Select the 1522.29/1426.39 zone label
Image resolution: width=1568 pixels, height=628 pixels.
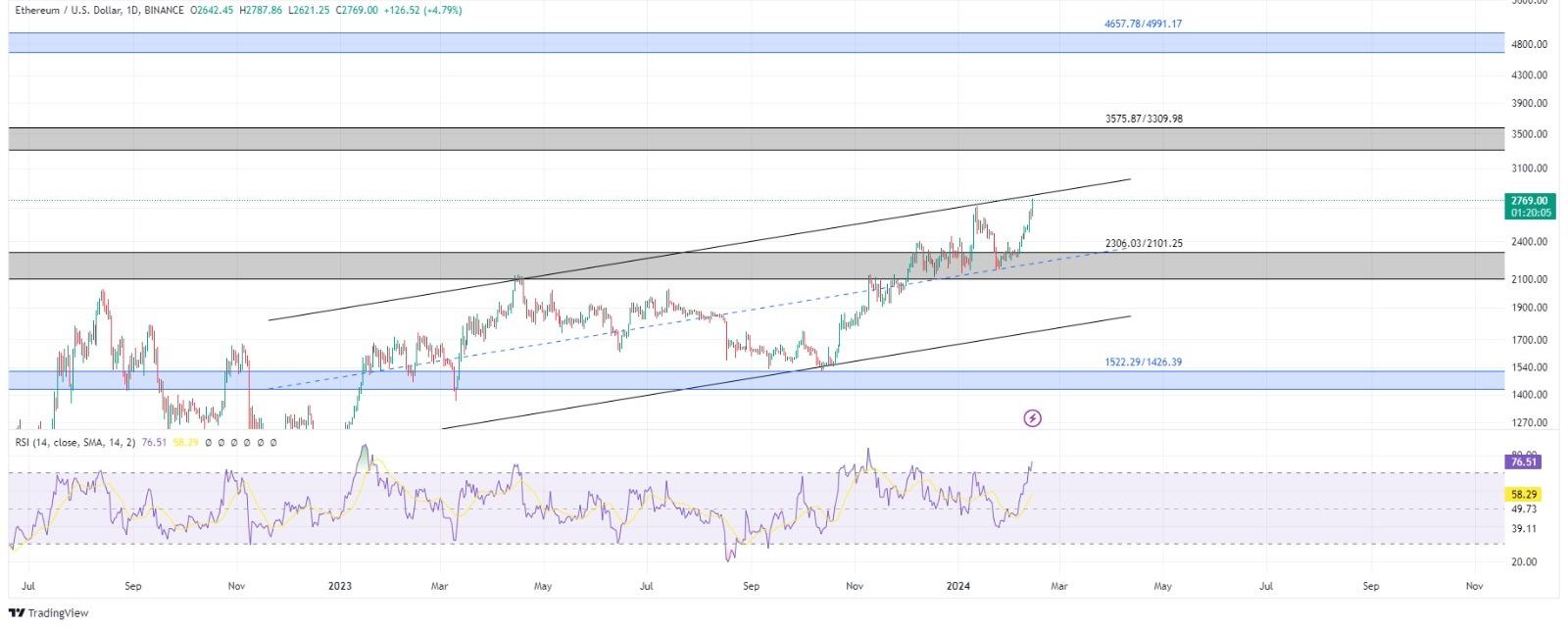[1143, 362]
